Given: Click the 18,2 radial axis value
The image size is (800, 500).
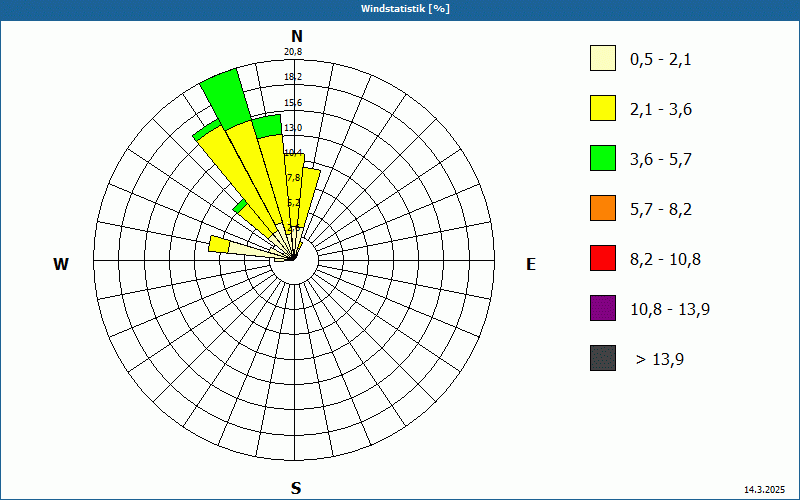Looking at the screenshot, I should coord(293,77).
